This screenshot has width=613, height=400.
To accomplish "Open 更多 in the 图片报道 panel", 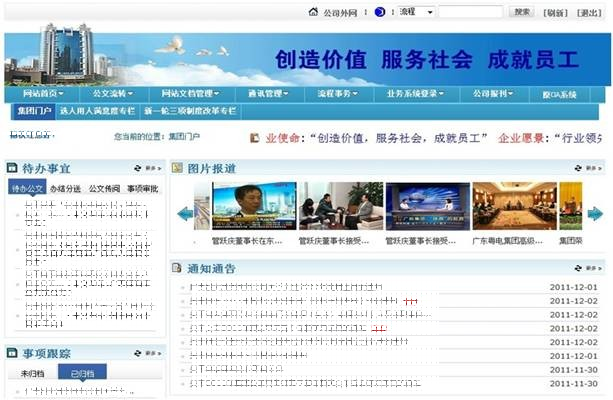I will (x=594, y=168).
